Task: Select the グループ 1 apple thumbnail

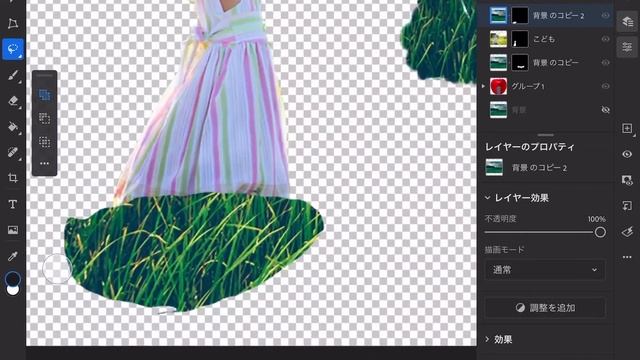Action: tap(498, 86)
